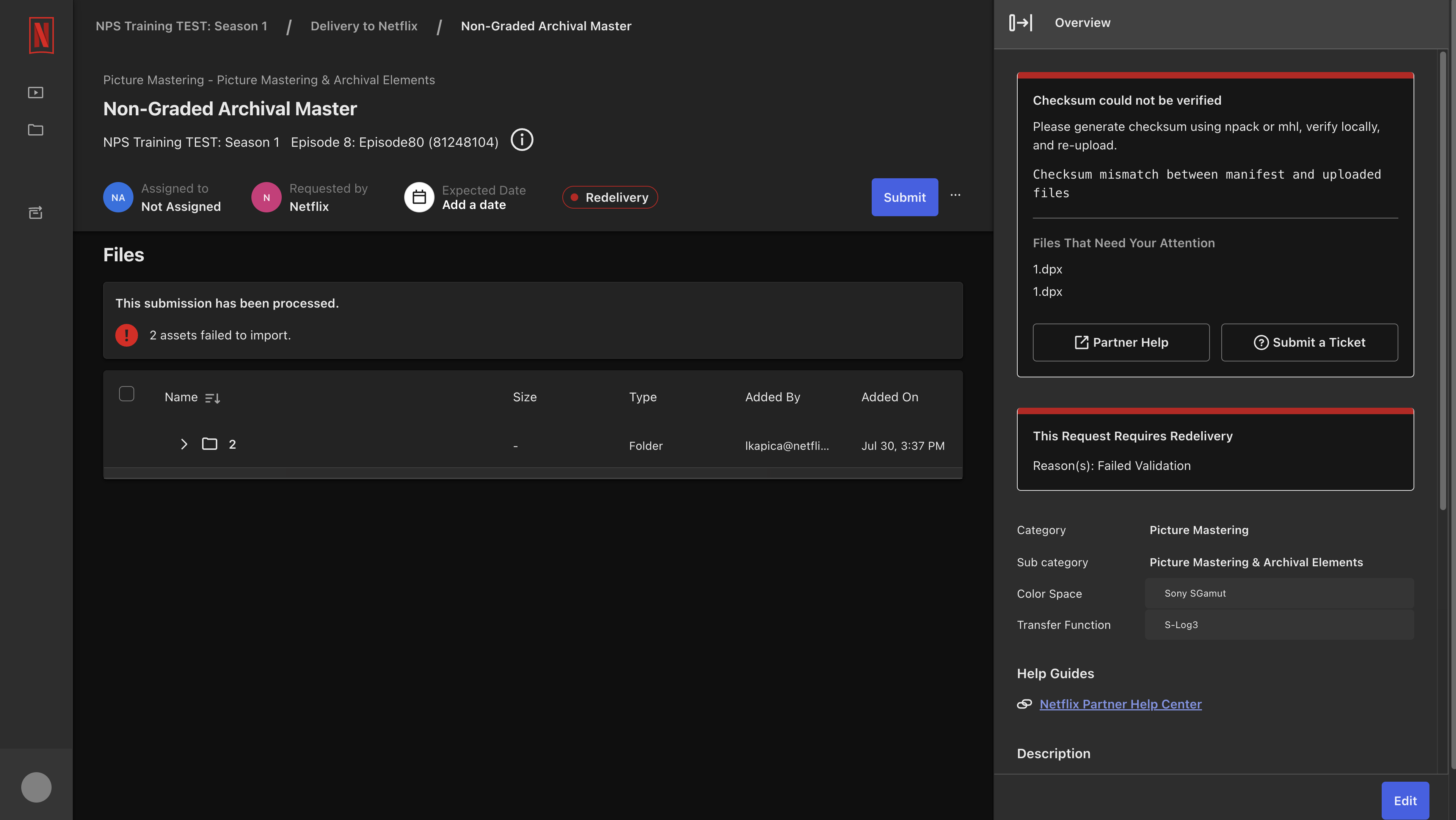Click the Type column header
This screenshot has height=820, width=1456.
(x=643, y=397)
